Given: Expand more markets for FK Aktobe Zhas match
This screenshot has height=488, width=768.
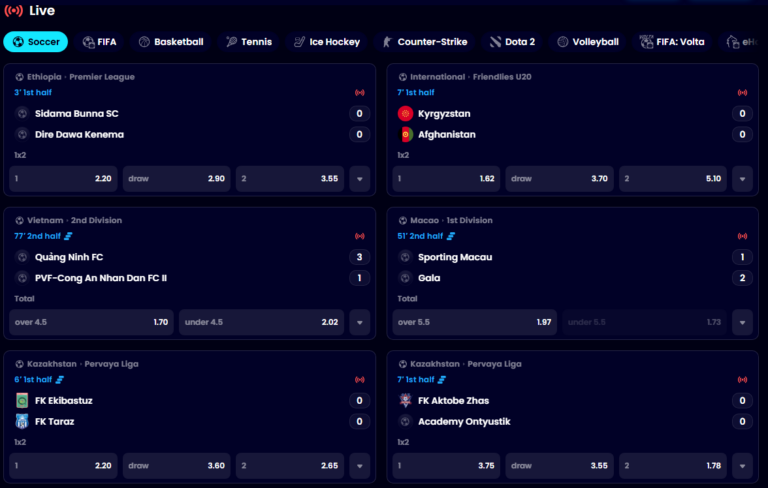Looking at the screenshot, I should coord(743,466).
